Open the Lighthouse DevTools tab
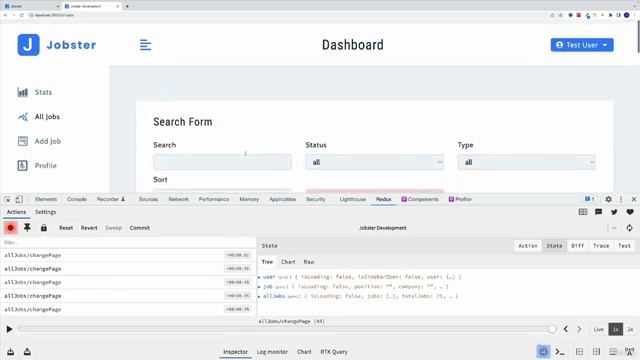640x360 pixels. 353,199
